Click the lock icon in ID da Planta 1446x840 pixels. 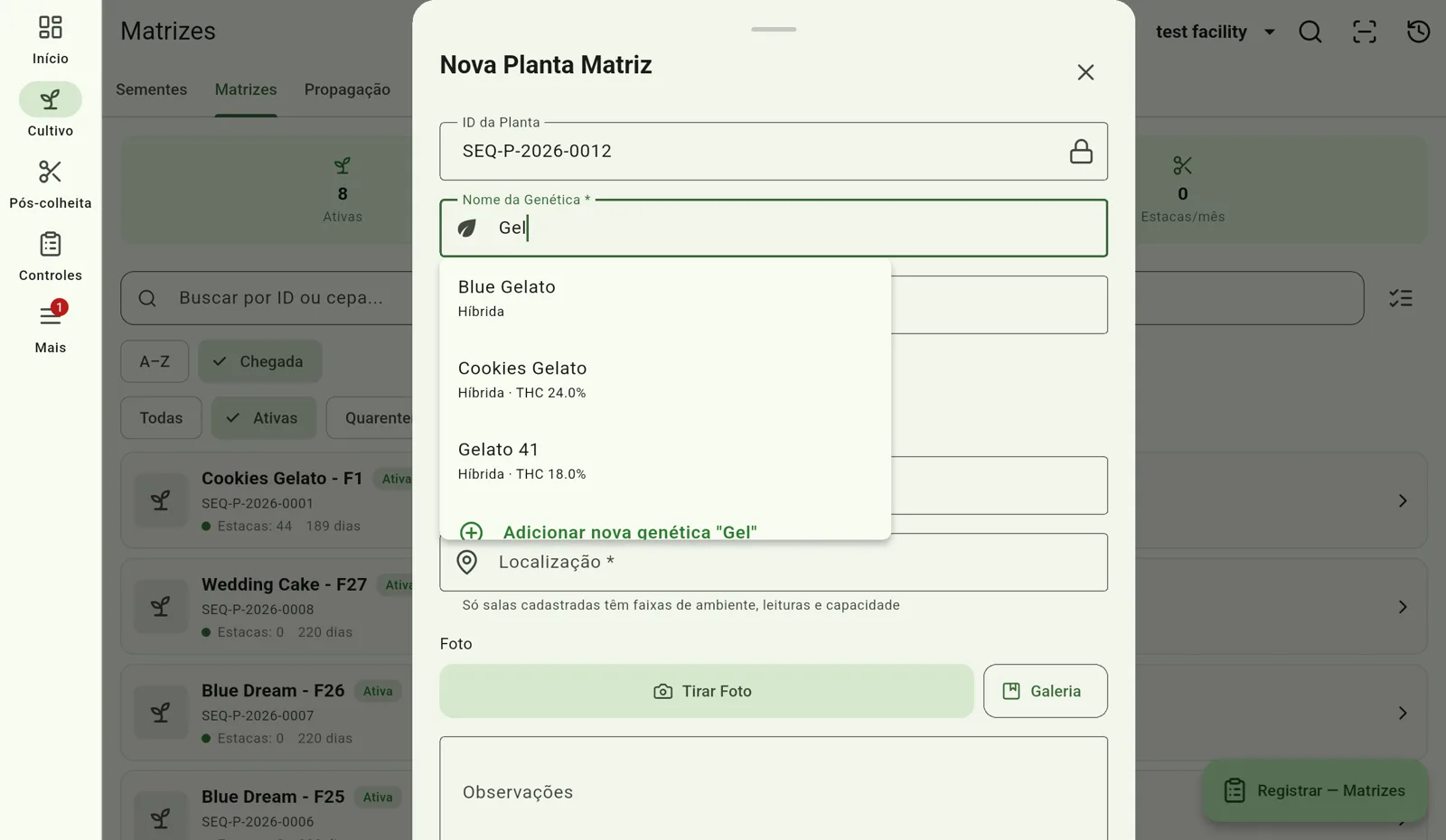coord(1081,151)
